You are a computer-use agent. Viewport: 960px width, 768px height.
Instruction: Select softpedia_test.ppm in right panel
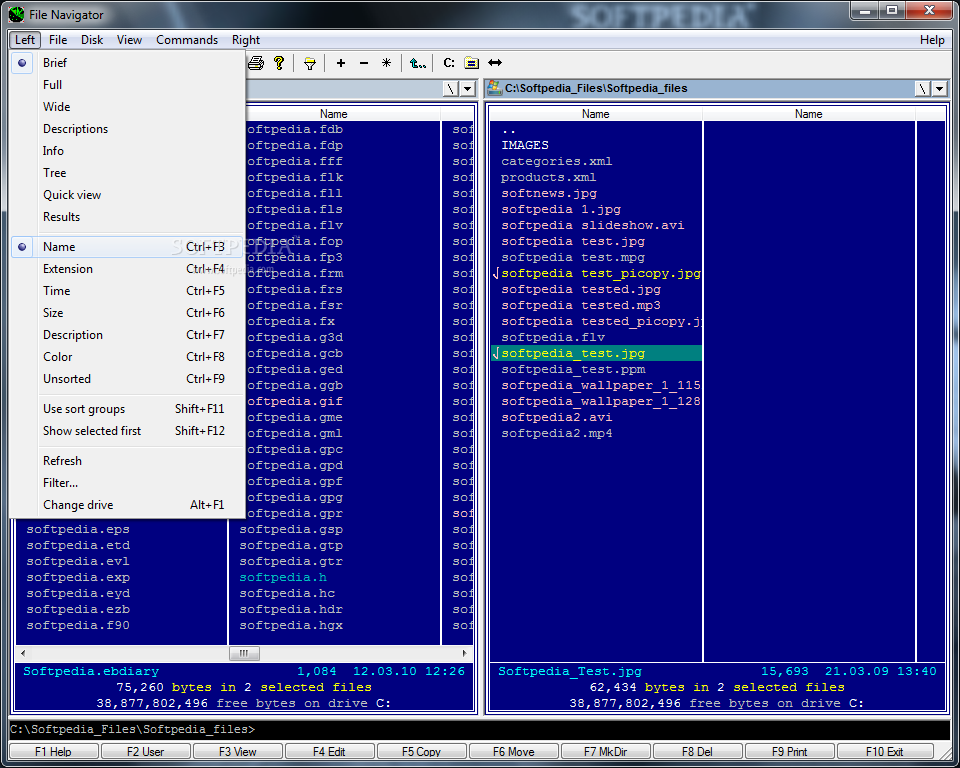573,369
